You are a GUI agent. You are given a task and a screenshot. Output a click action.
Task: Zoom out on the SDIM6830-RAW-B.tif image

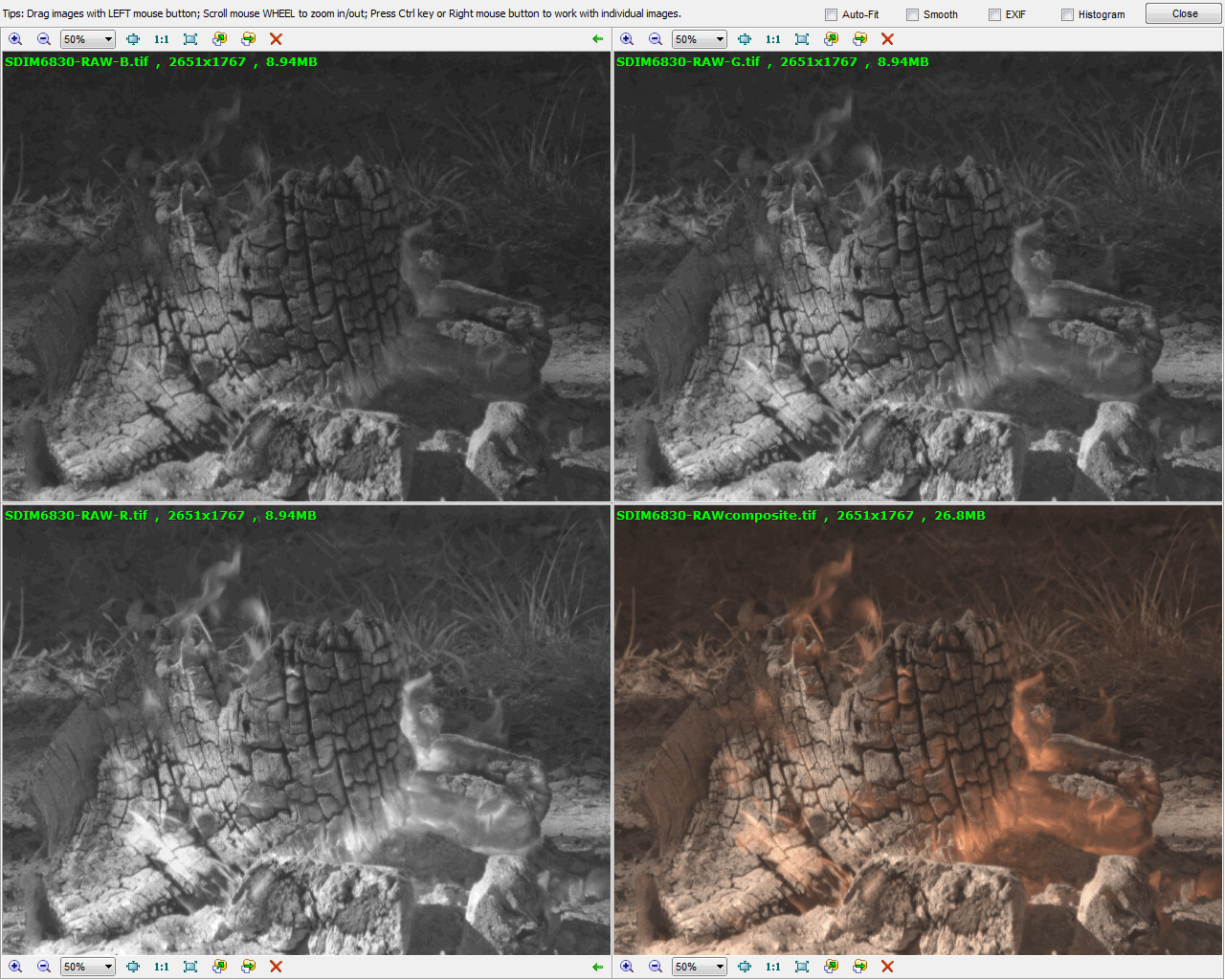click(x=44, y=39)
